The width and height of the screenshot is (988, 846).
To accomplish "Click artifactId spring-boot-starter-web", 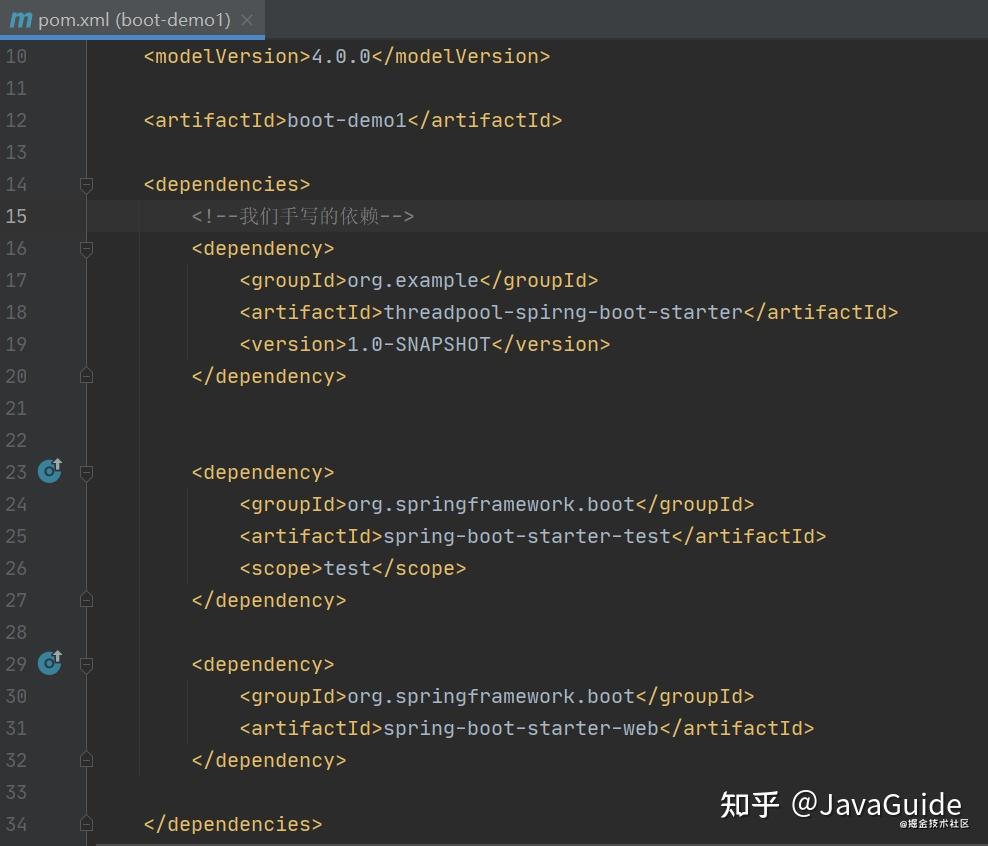I will coord(521,728).
